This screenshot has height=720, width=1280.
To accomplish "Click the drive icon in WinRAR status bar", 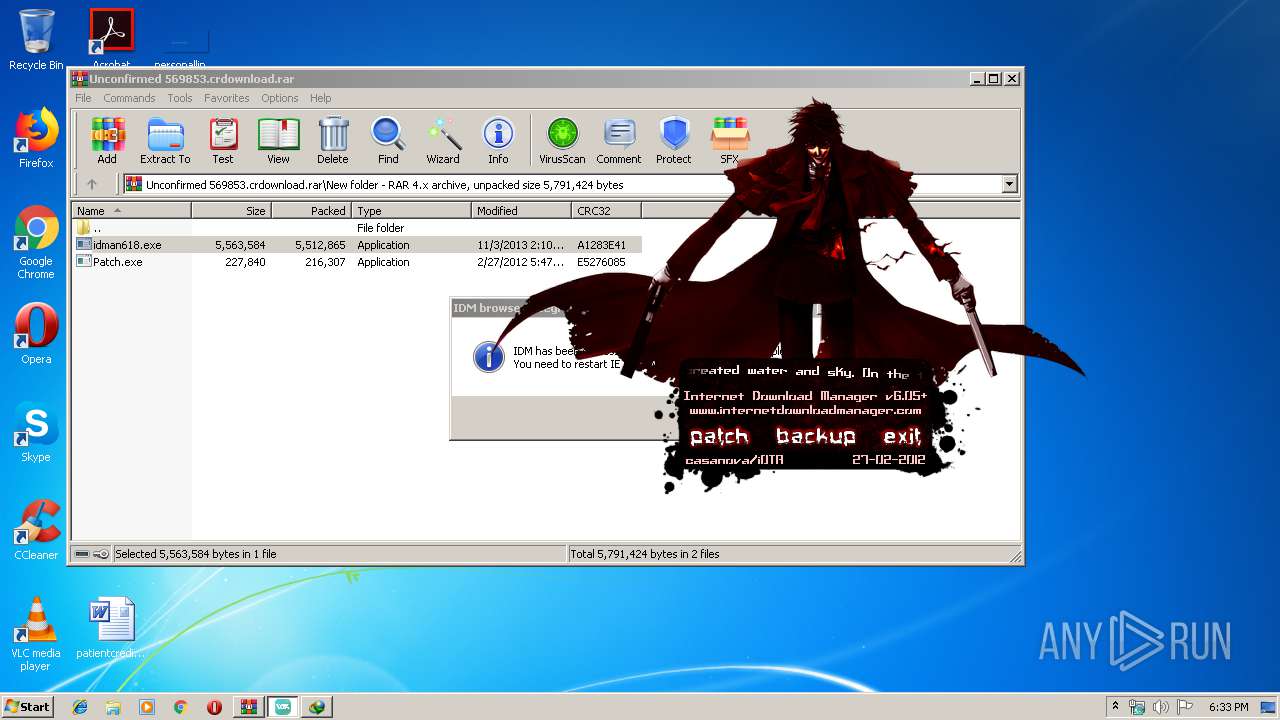I will [x=83, y=554].
